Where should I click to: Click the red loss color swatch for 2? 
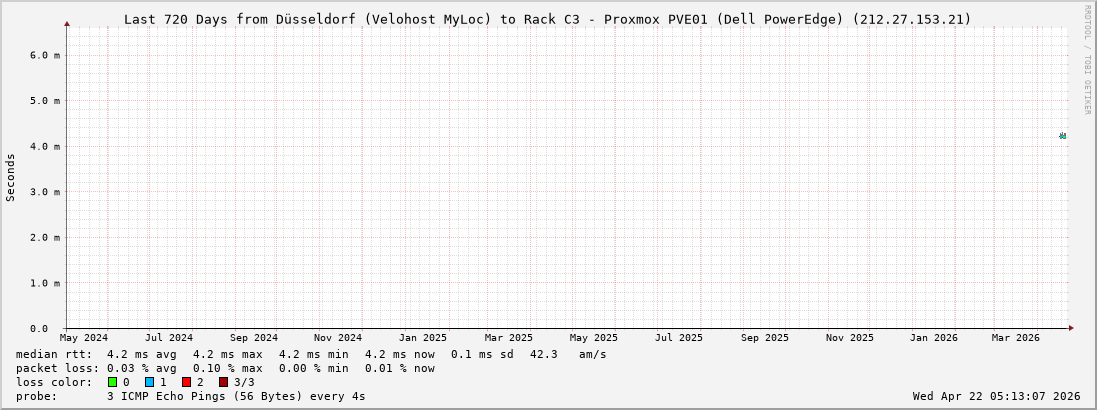coord(186,382)
